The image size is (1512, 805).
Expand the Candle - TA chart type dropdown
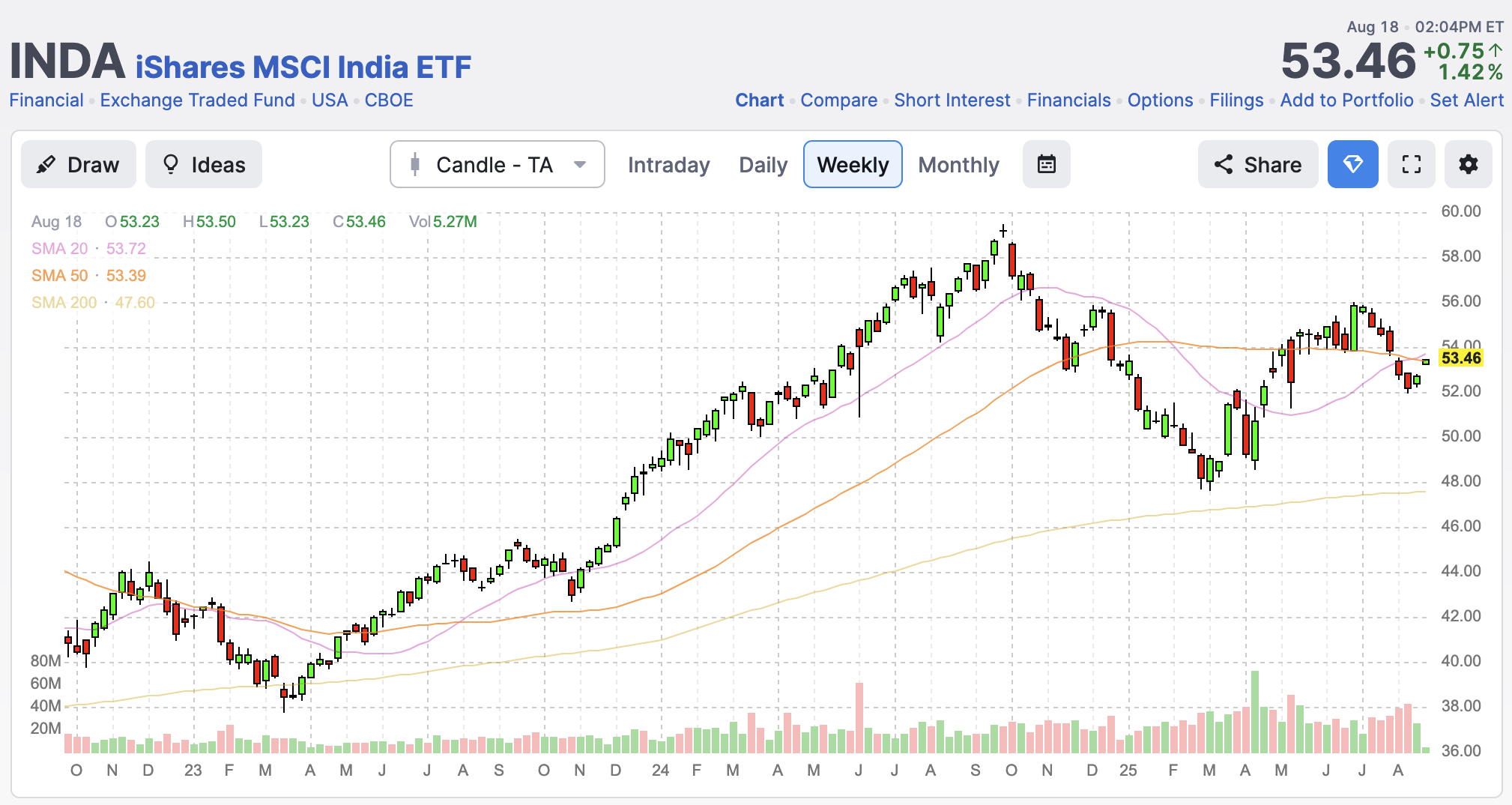coord(497,164)
